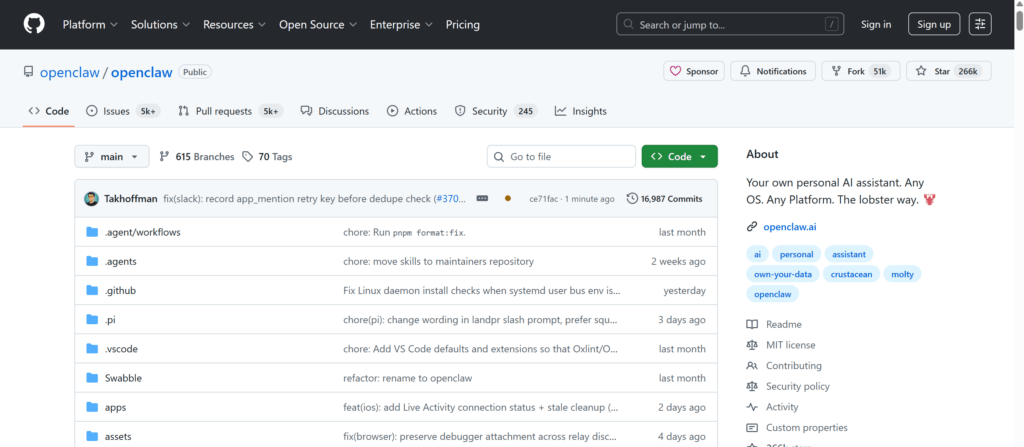Image resolution: width=1024 pixels, height=447 pixels.
Task: Expand the Solutions menu
Action: coord(160,24)
